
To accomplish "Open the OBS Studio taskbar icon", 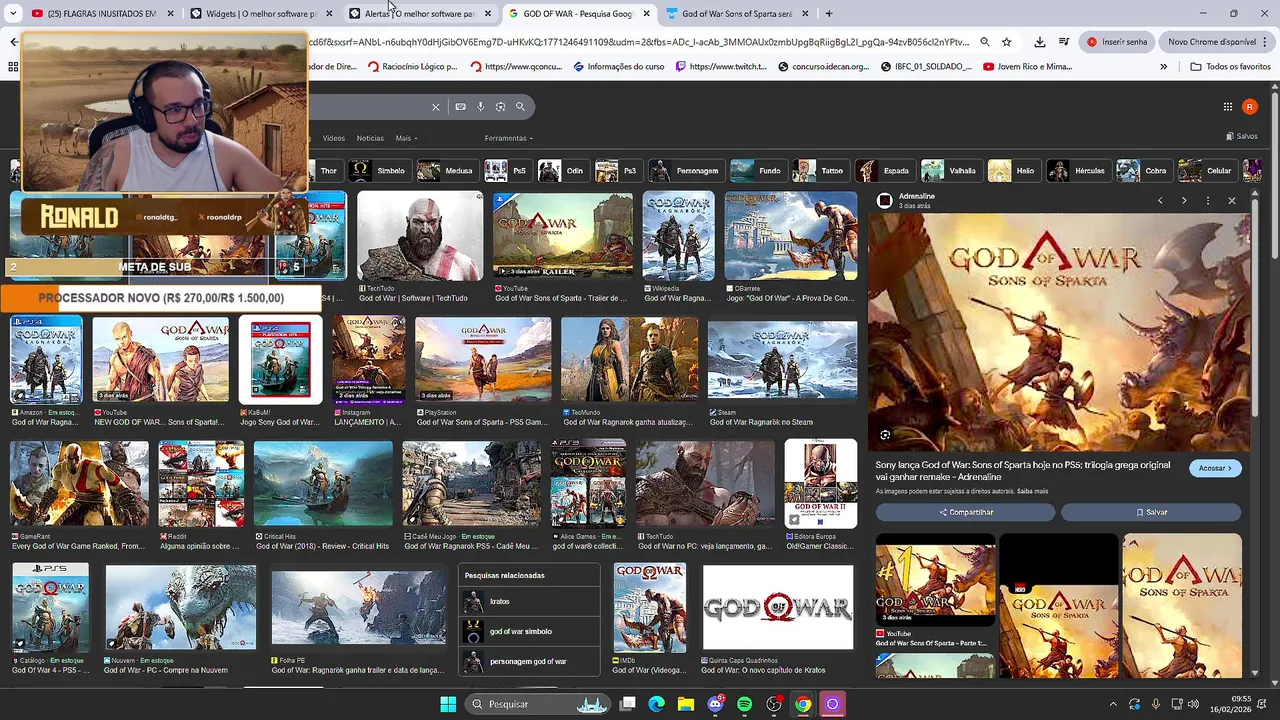I will pos(773,704).
